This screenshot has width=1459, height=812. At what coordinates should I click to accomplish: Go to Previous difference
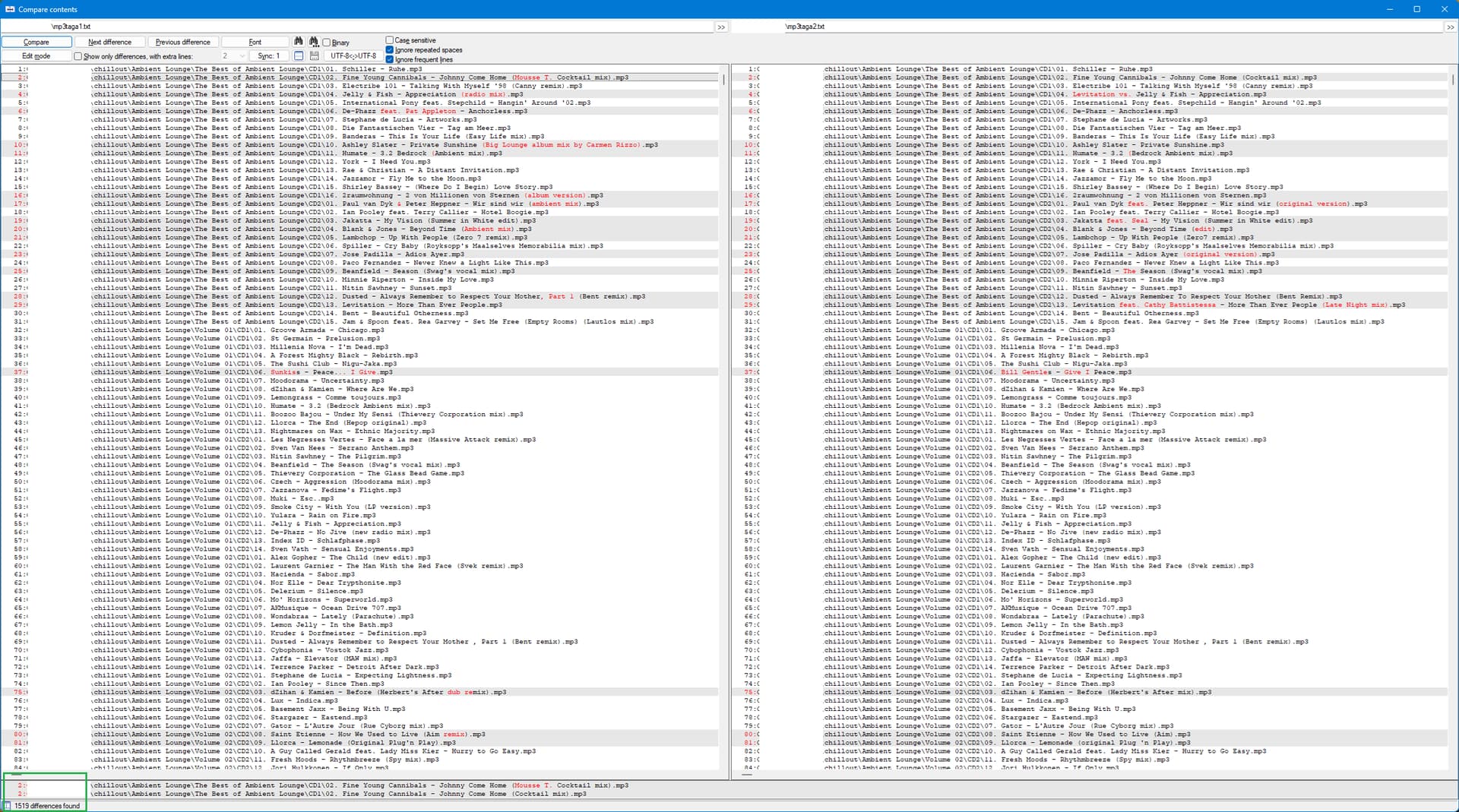pos(182,43)
